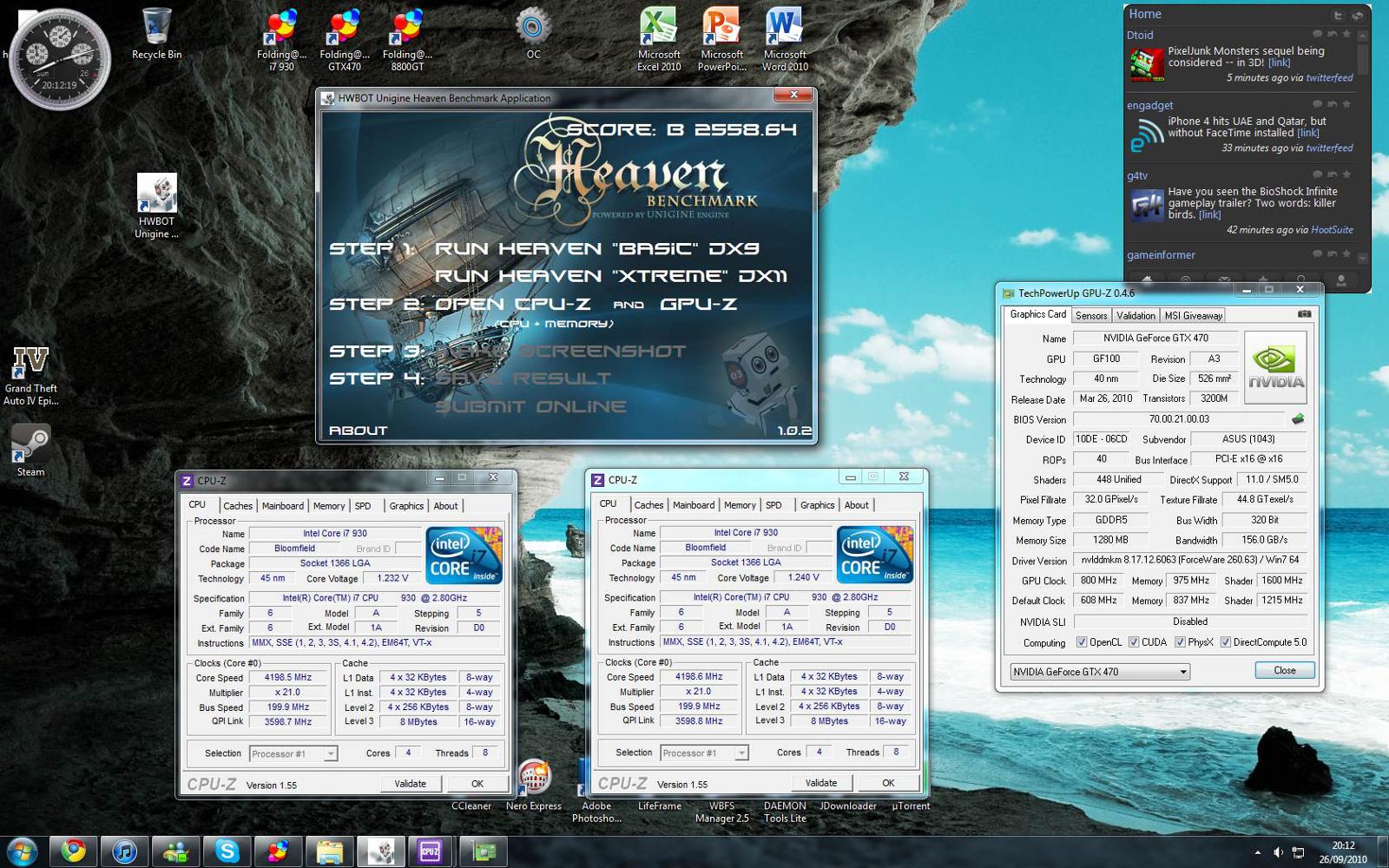Open the GPU selection dropdown in GPU-Z
The image size is (1389, 868).
[x=1100, y=672]
